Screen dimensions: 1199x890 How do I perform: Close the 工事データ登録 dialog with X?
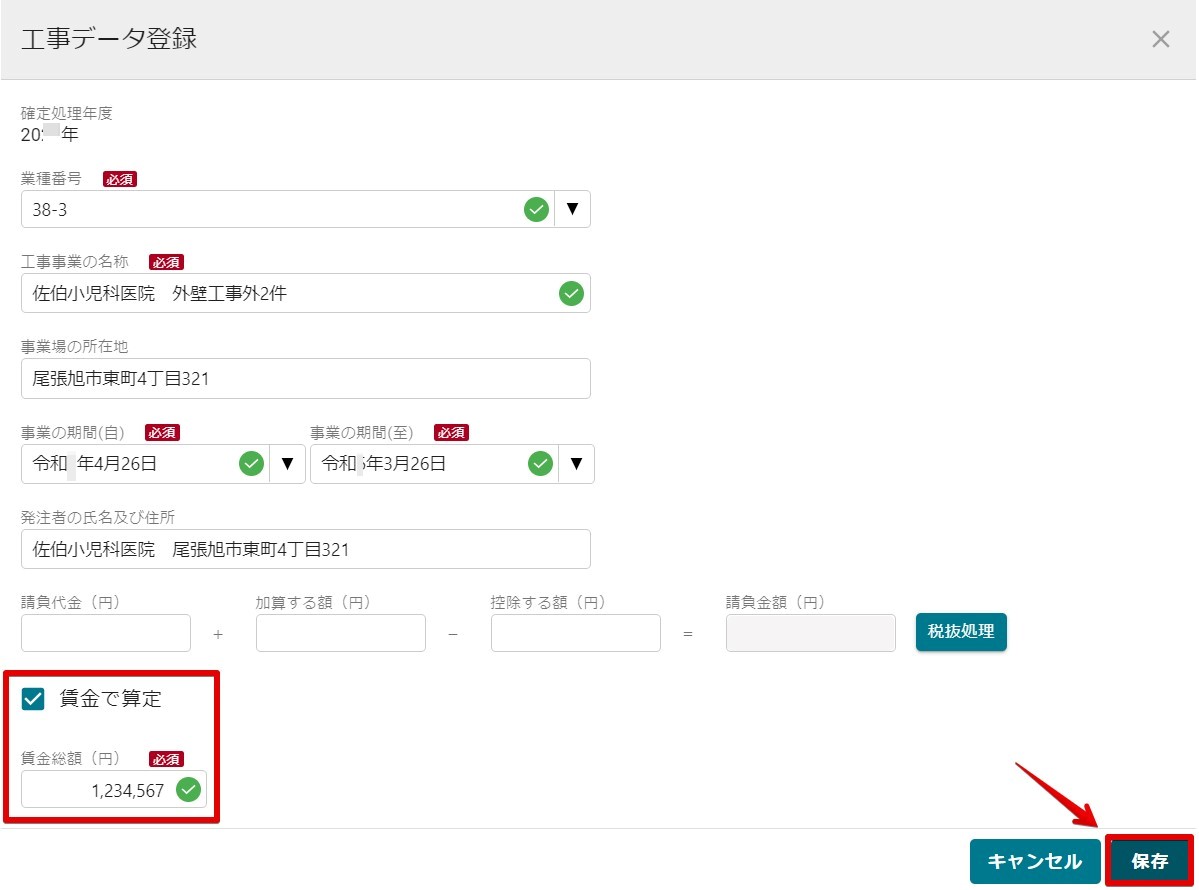1160,39
